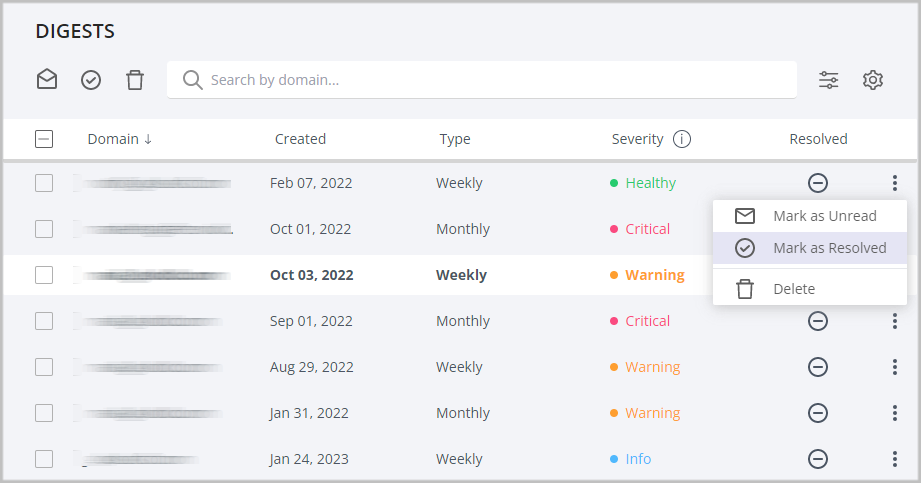This screenshot has width=921, height=483.
Task: Toggle the select-all header checkbox
Action: pyautogui.click(x=44, y=139)
